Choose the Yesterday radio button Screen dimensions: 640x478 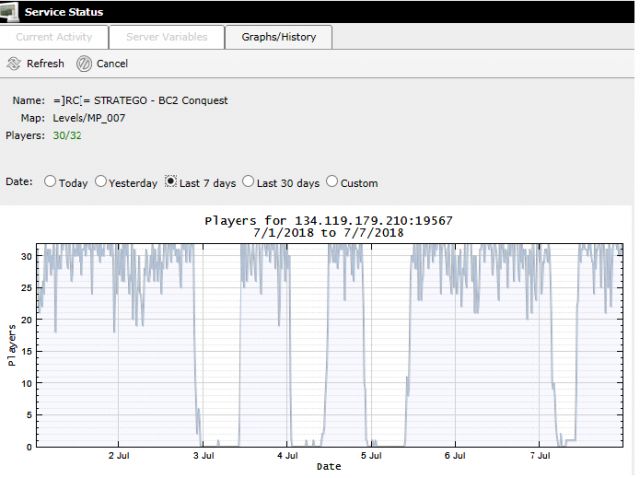(101, 182)
